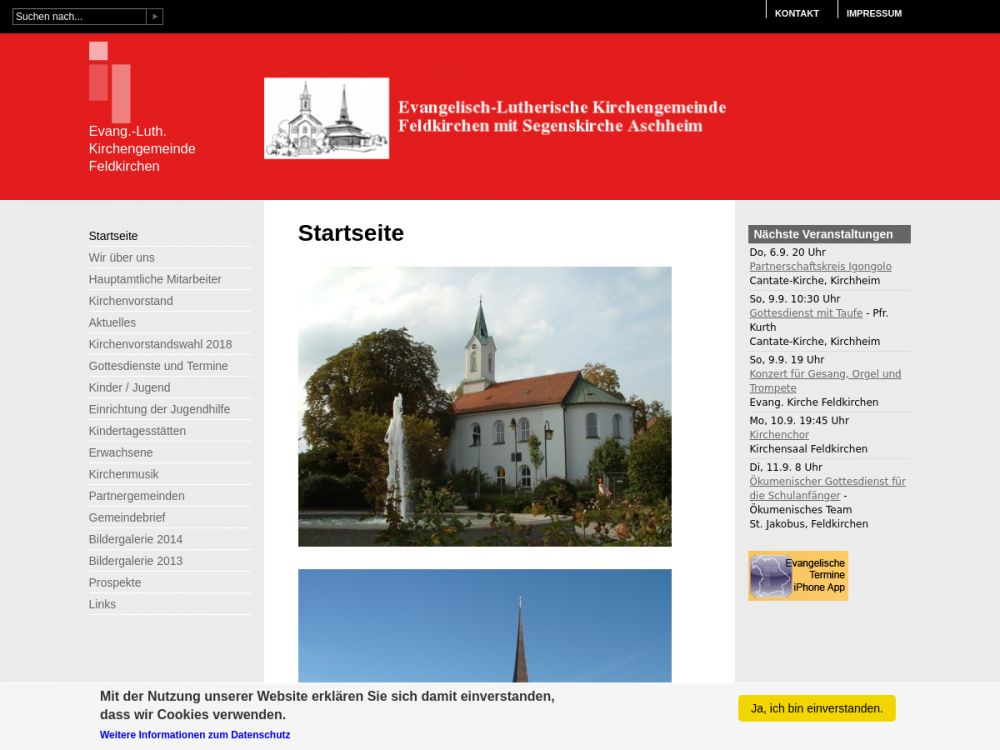The image size is (1000, 750).
Task: Navigate to 'Kirchenmusik' section
Action: [124, 474]
